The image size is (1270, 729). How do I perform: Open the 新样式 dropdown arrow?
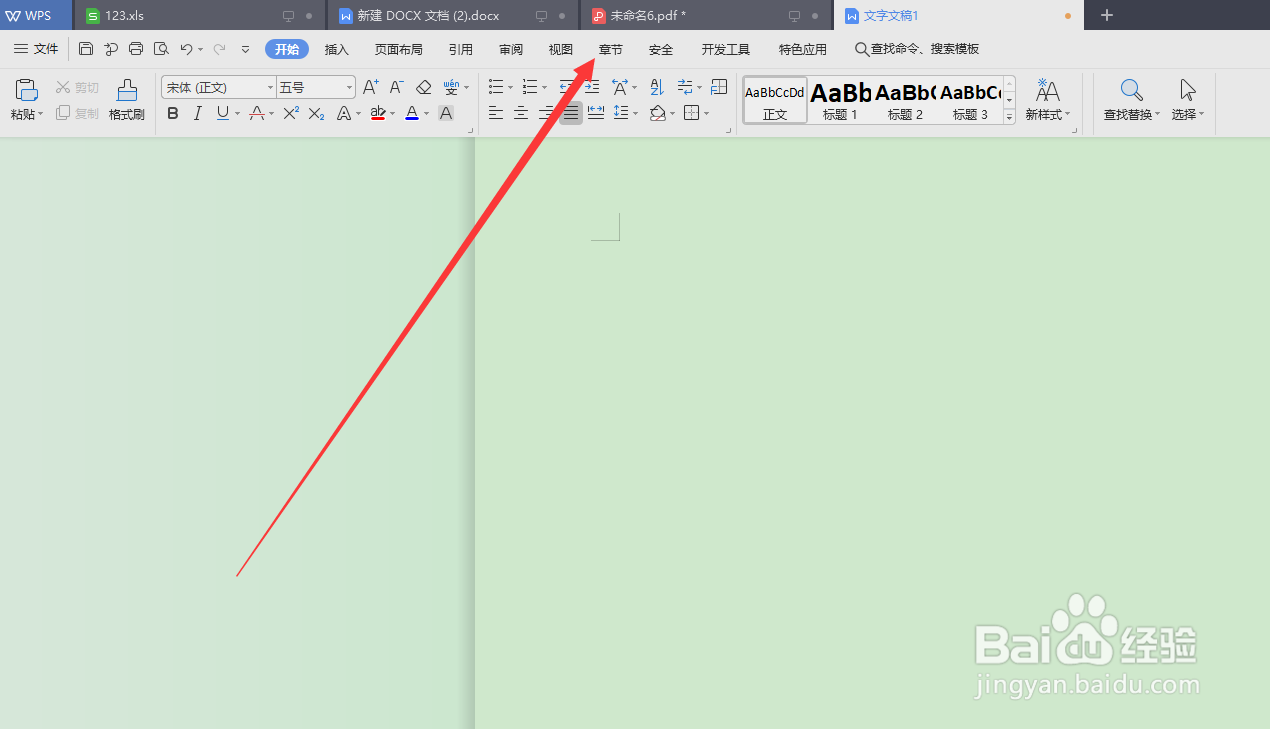pos(1068,115)
